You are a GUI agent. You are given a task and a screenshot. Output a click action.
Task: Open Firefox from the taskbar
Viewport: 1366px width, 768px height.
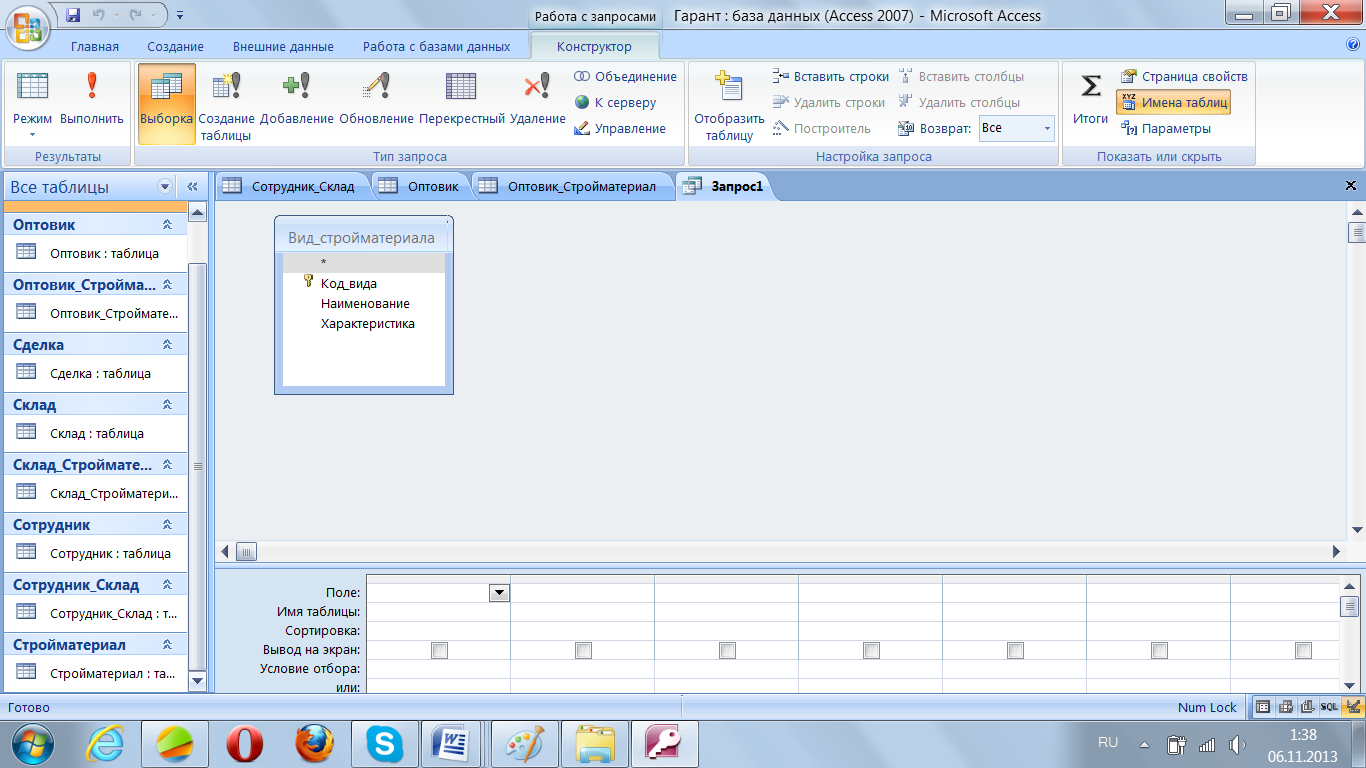coord(312,743)
